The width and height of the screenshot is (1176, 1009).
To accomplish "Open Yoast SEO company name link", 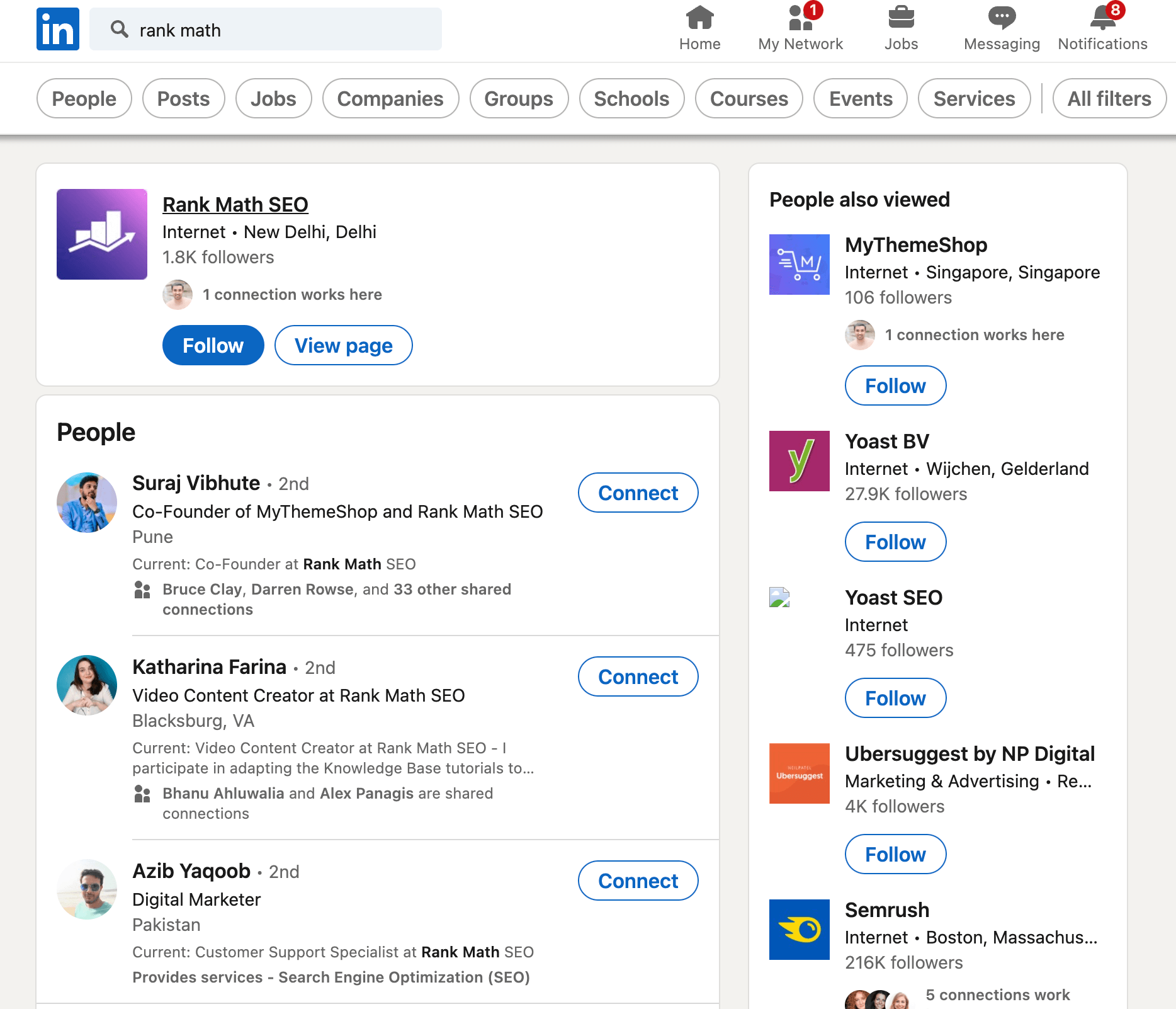I will 894,598.
